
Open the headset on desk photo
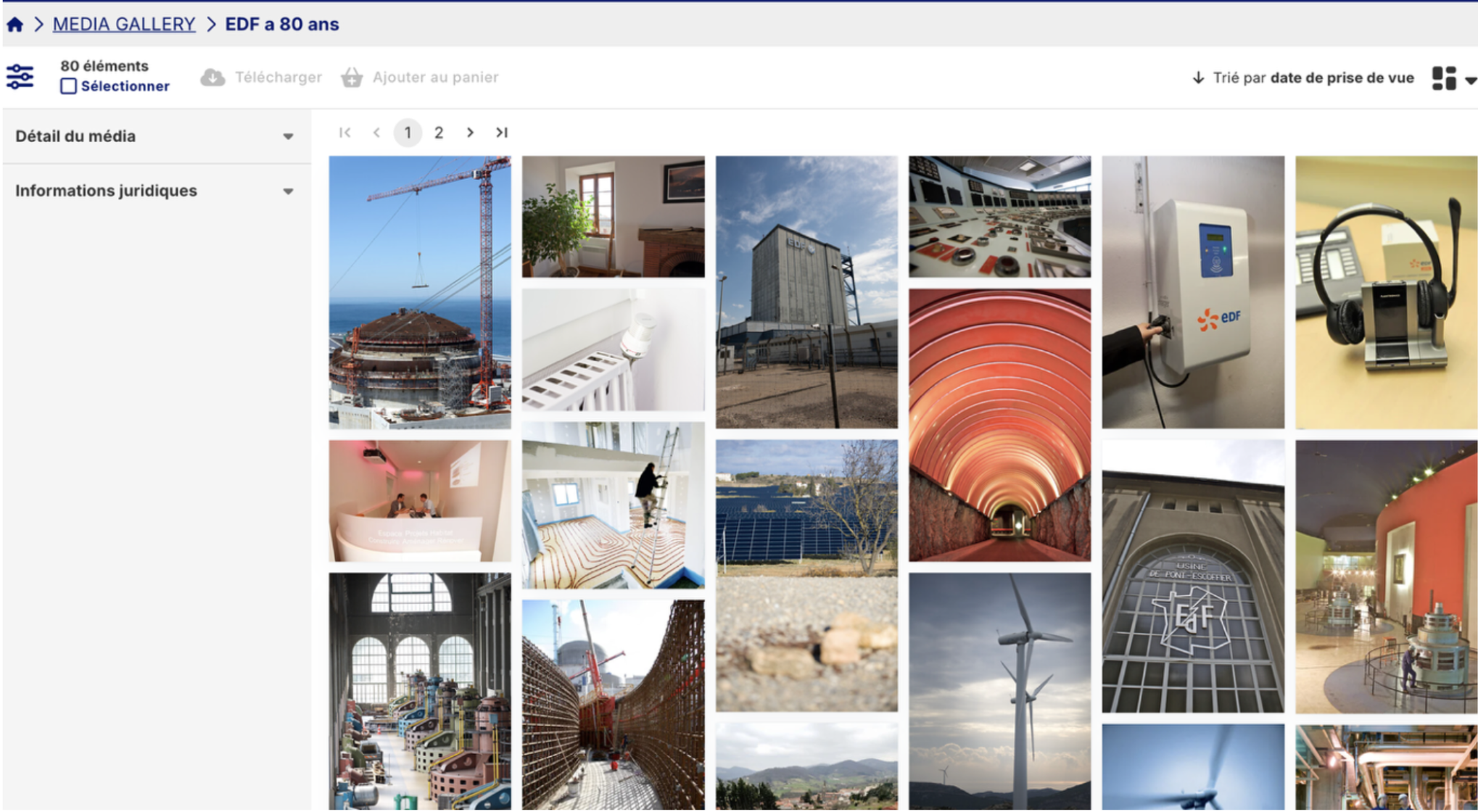pyautogui.click(x=1387, y=292)
